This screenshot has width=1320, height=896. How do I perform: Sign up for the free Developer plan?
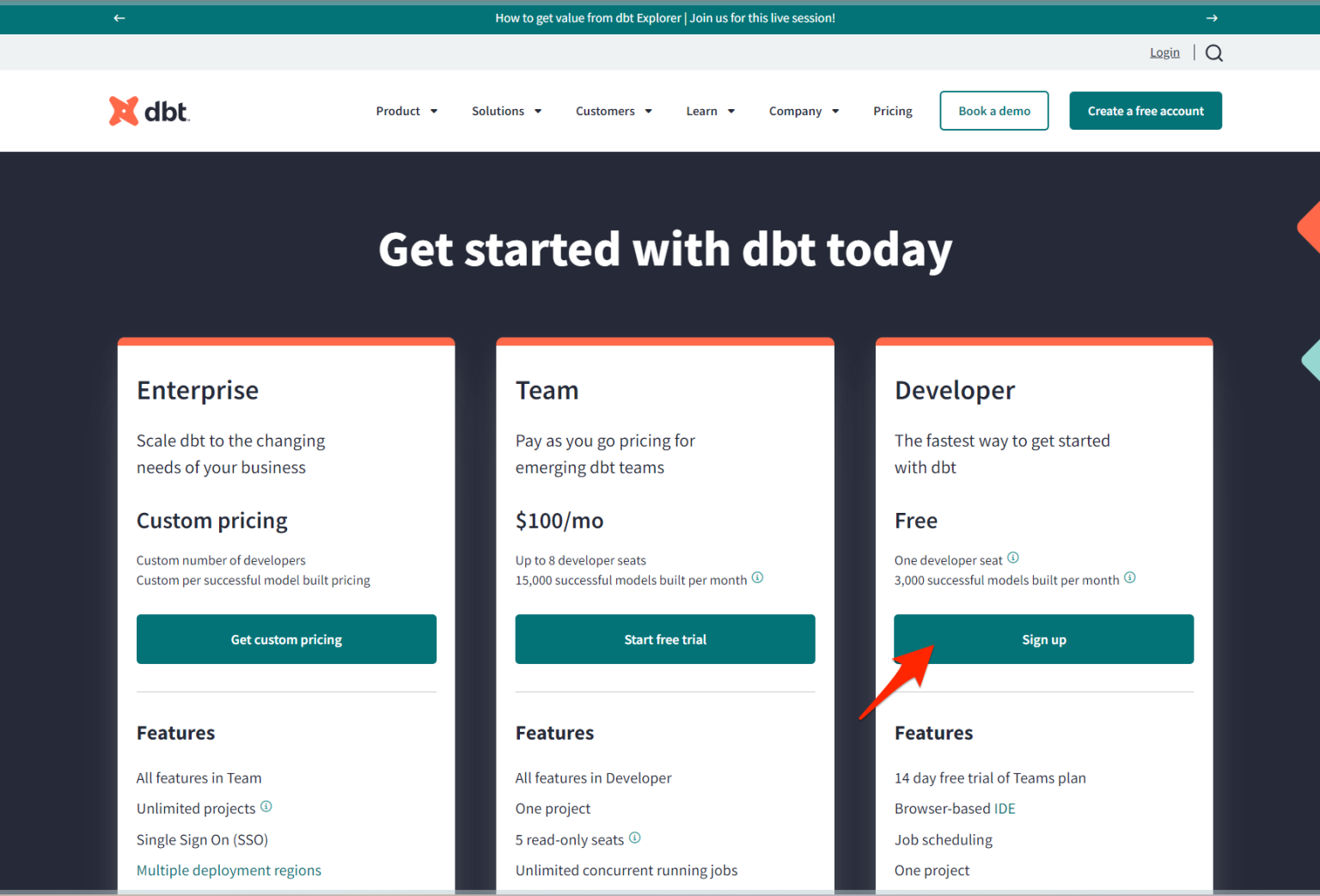pyautogui.click(x=1043, y=639)
